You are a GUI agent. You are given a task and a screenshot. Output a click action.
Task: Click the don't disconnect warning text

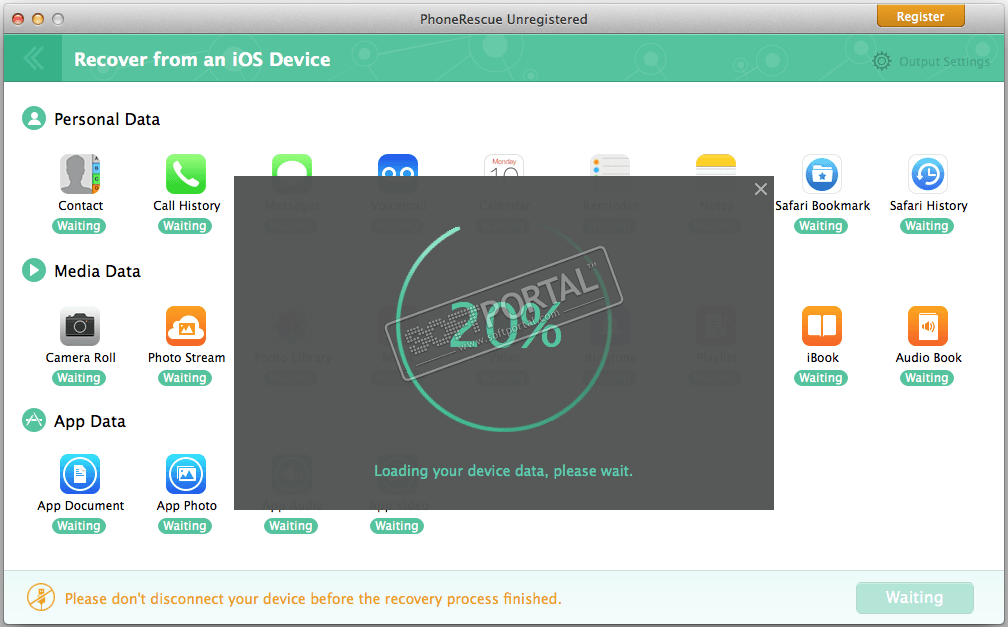coord(313,599)
